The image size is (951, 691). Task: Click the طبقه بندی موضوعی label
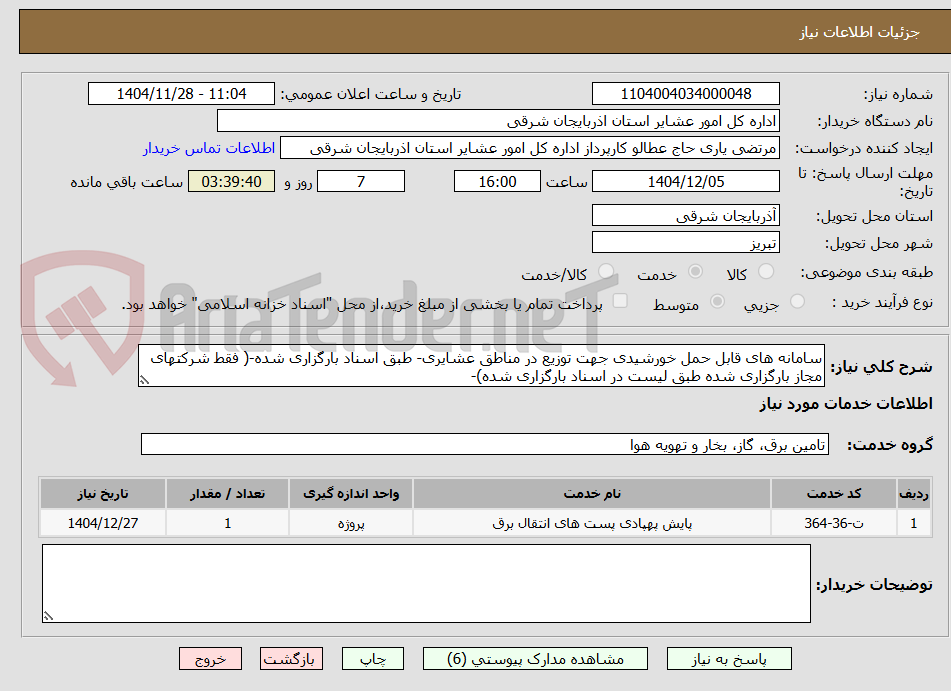pyautogui.click(x=867, y=272)
